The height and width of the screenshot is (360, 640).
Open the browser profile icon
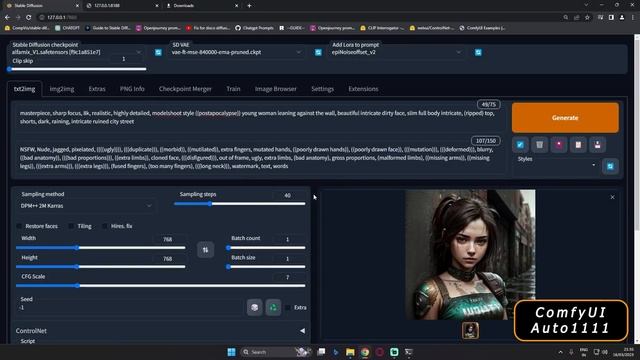pyautogui.click(x=622, y=18)
